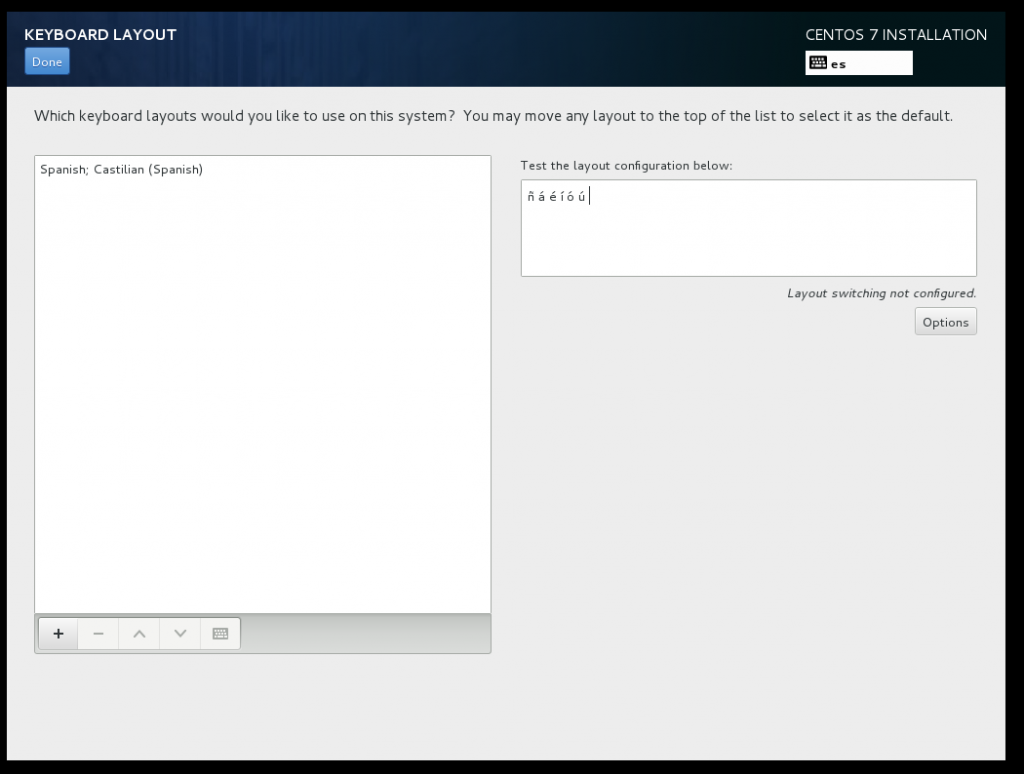This screenshot has width=1024, height=774.
Task: Click the test configuration area below its label
Action: click(748, 228)
